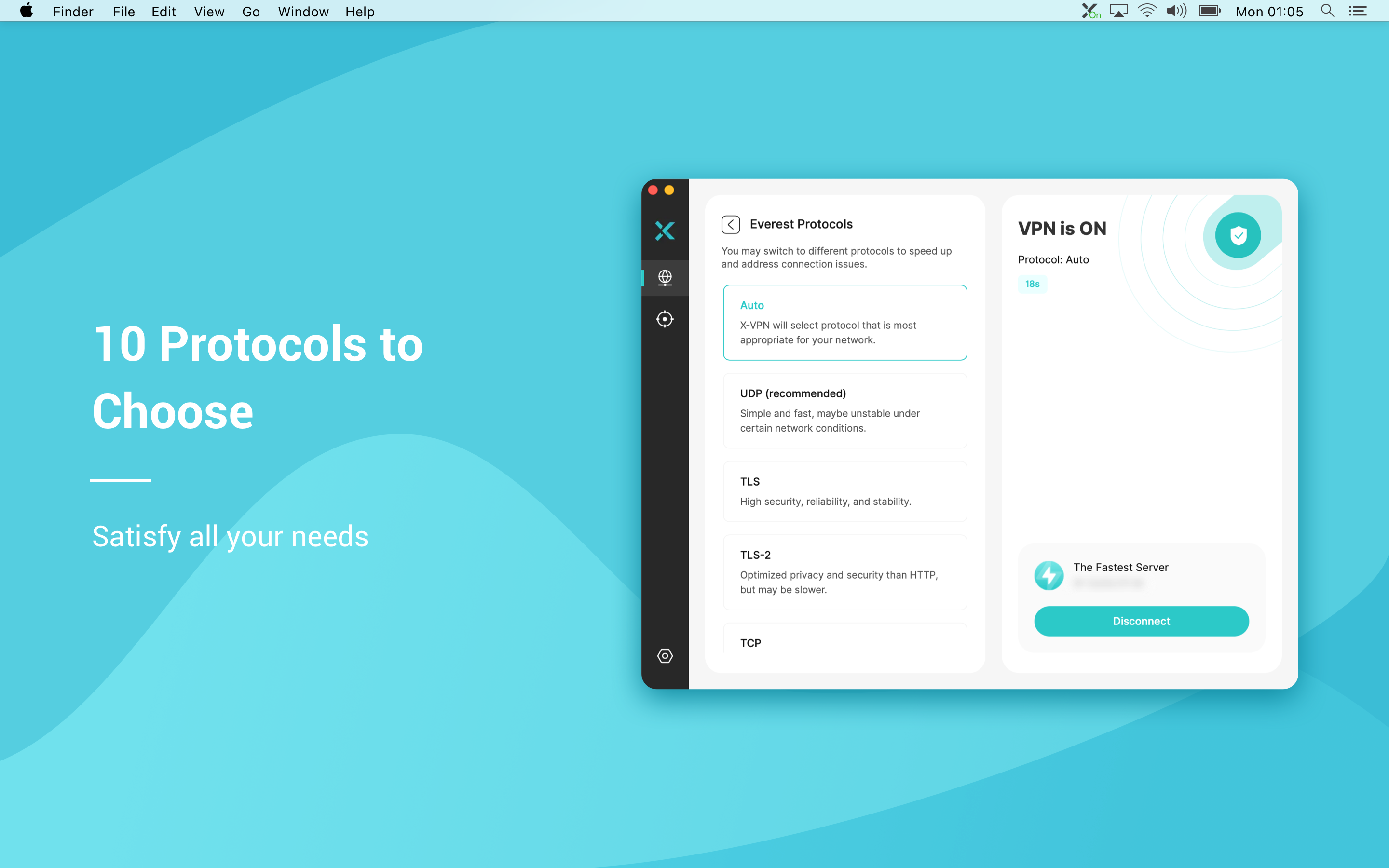Click the 18s connection timer badge
This screenshot has height=868, width=1389.
pos(1032,284)
